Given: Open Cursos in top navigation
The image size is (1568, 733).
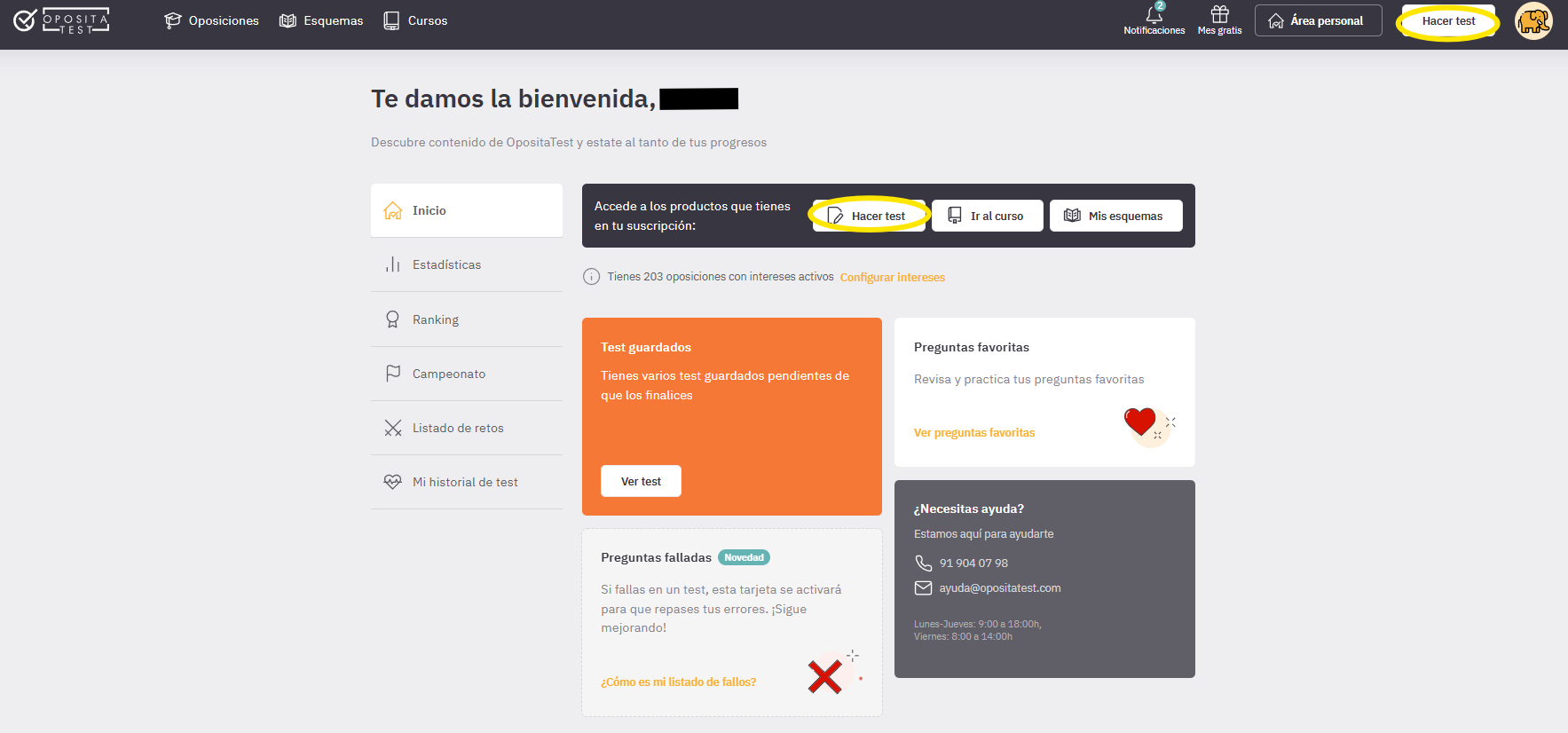Looking at the screenshot, I should click(415, 20).
